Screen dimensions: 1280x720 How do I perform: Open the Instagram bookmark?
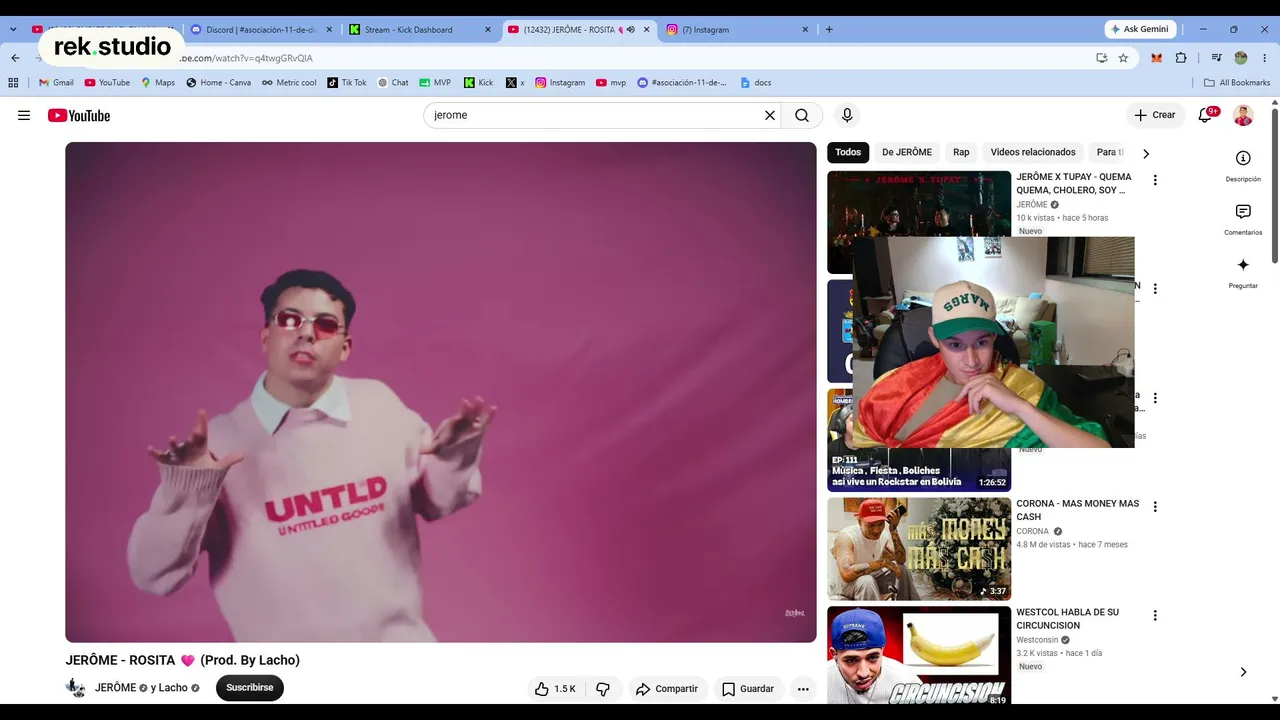[560, 83]
